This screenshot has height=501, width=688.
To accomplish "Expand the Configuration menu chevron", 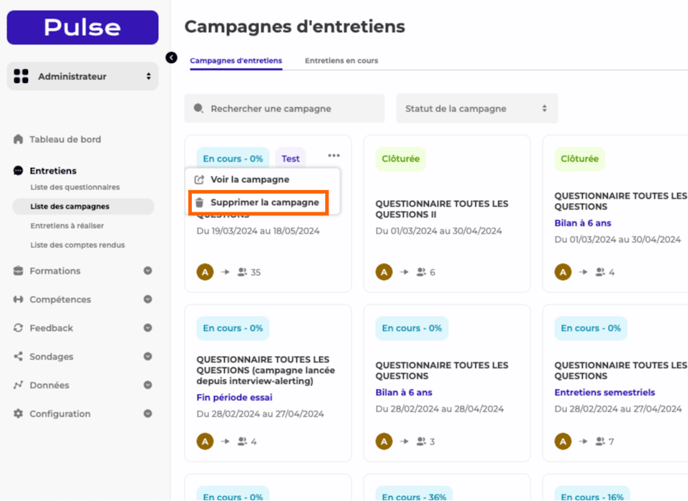I will (x=148, y=414).
